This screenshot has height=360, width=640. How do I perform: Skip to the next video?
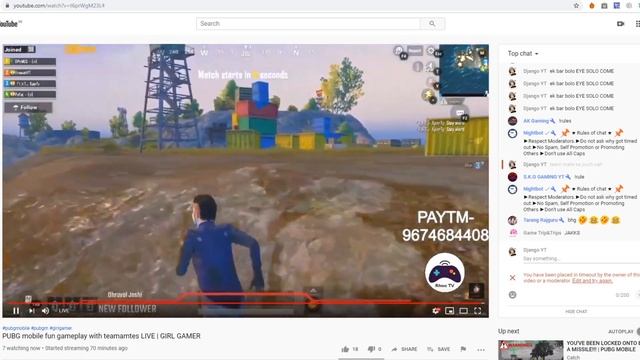[x=31, y=311]
